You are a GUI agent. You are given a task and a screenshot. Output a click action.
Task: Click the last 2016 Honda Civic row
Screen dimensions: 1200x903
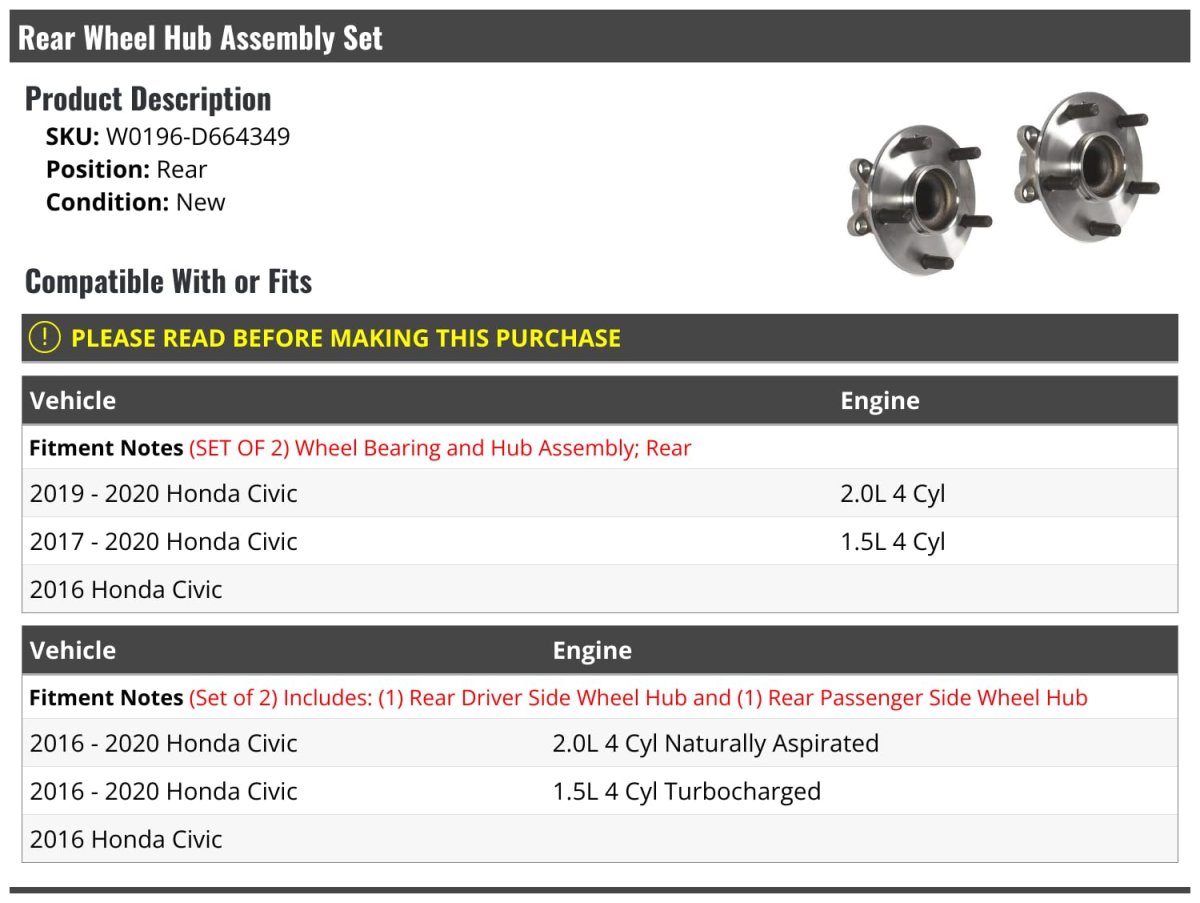click(x=126, y=839)
